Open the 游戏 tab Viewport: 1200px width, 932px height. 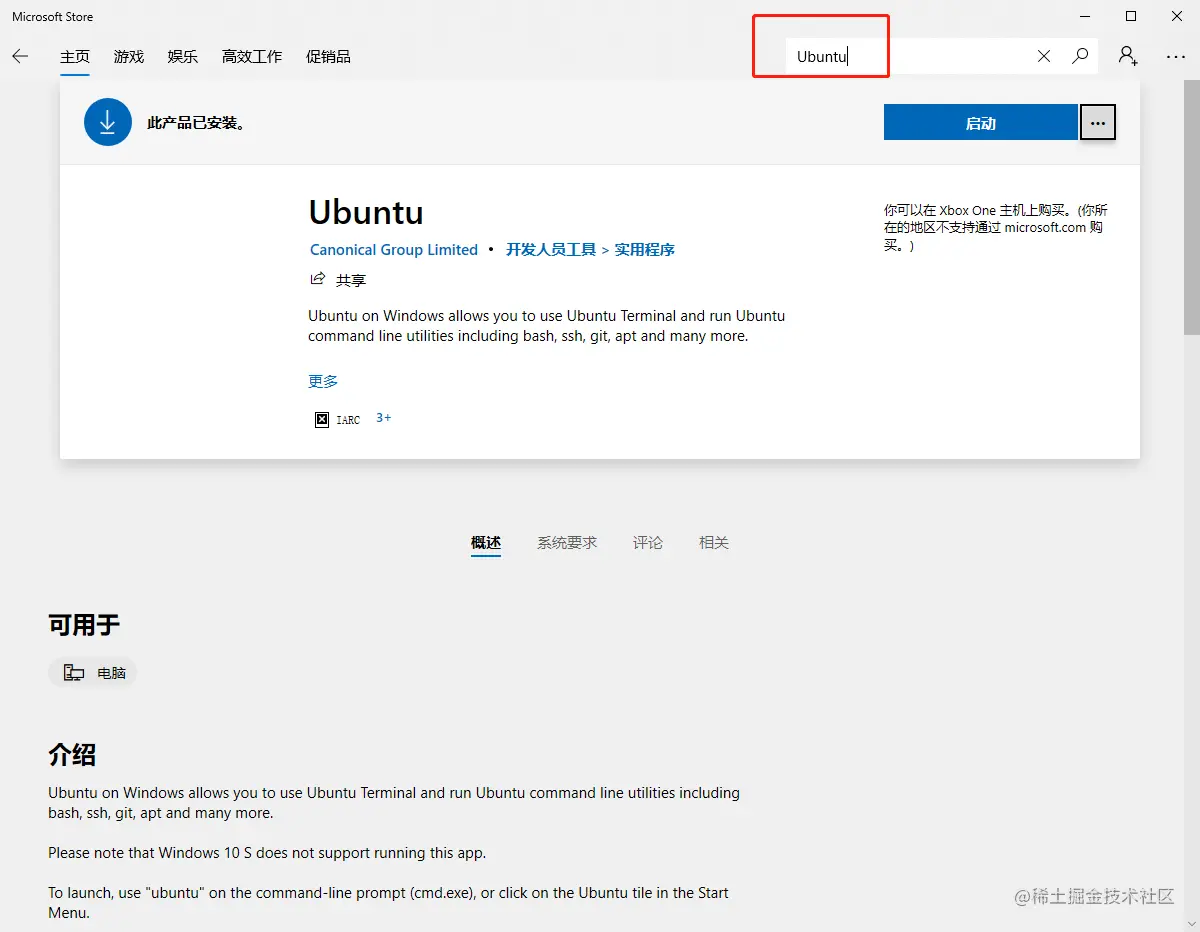(x=129, y=57)
